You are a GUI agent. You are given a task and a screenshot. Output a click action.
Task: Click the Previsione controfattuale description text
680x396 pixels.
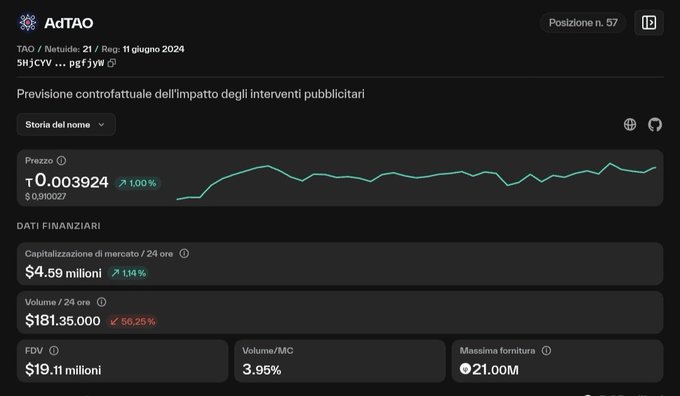(191, 94)
